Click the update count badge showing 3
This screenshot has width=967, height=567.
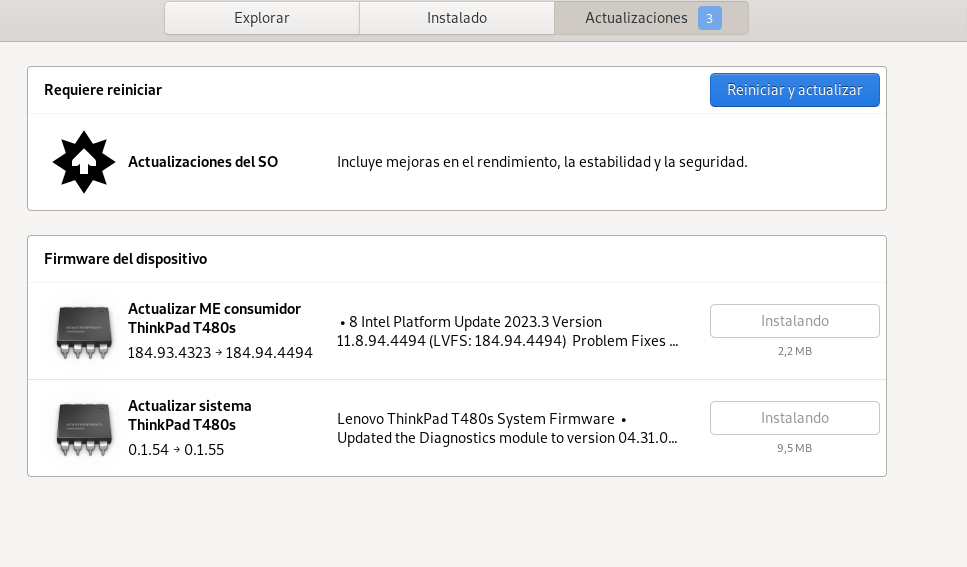click(709, 18)
